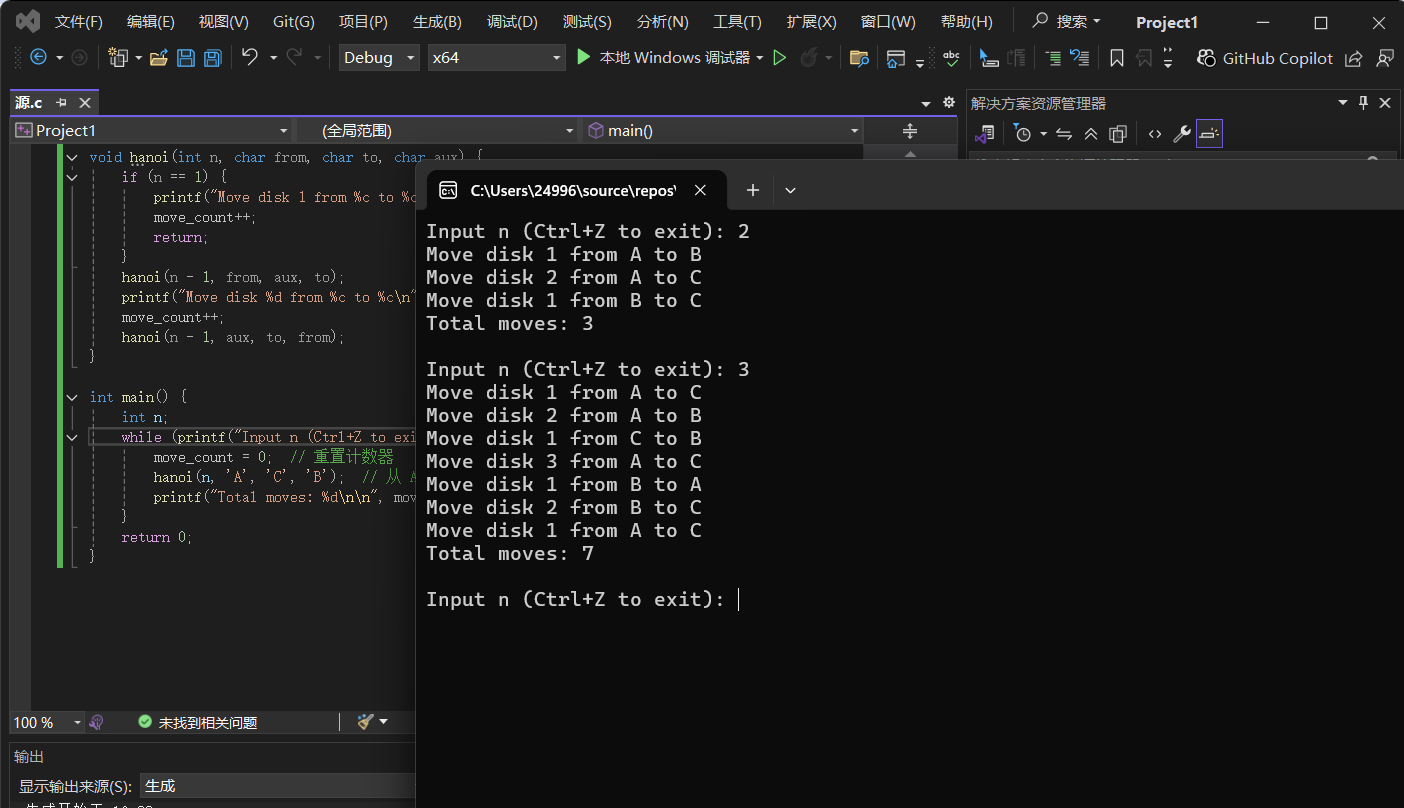The width and height of the screenshot is (1404, 808).
Task: Pin the 源.c tab
Action: point(61,102)
